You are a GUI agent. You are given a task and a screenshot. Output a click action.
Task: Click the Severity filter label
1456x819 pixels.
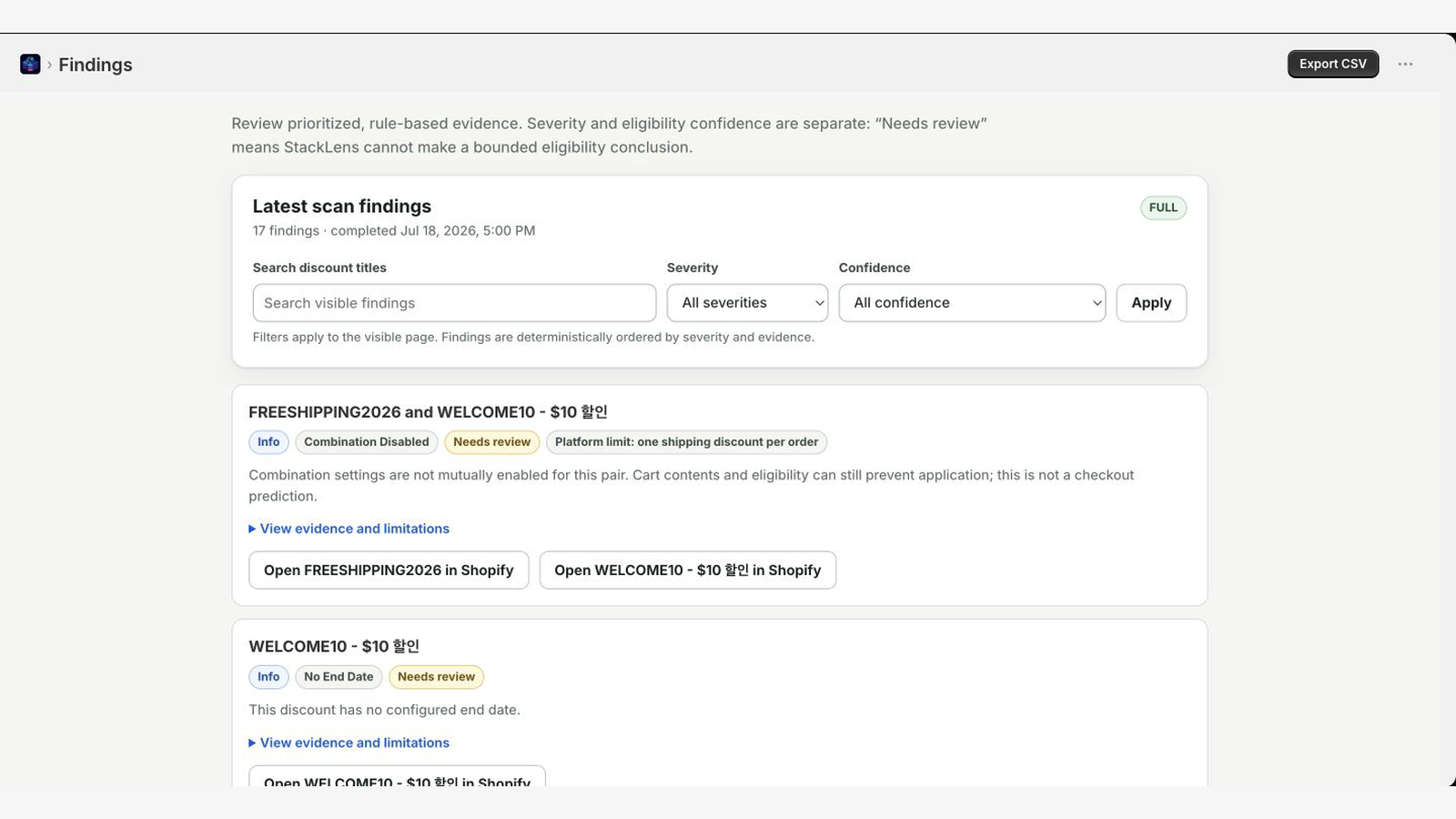(693, 268)
